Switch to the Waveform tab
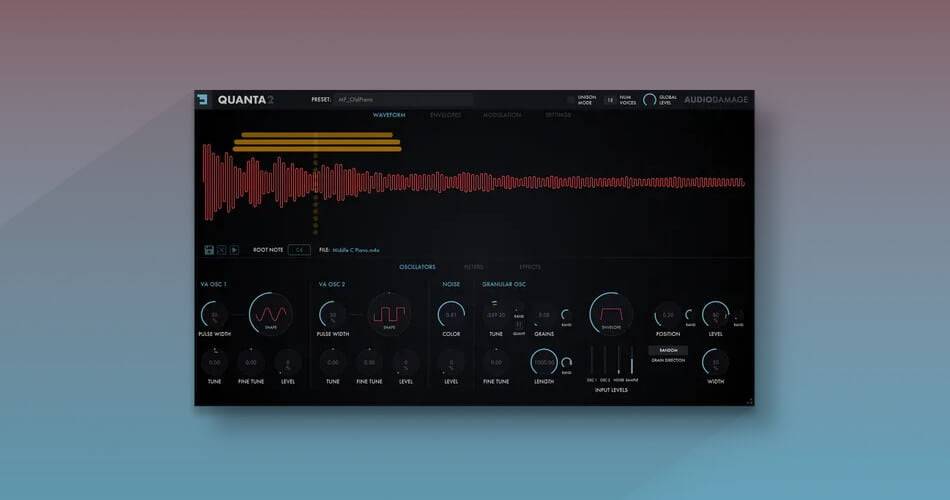Viewport: 950px width, 500px height. pyautogui.click(x=389, y=115)
